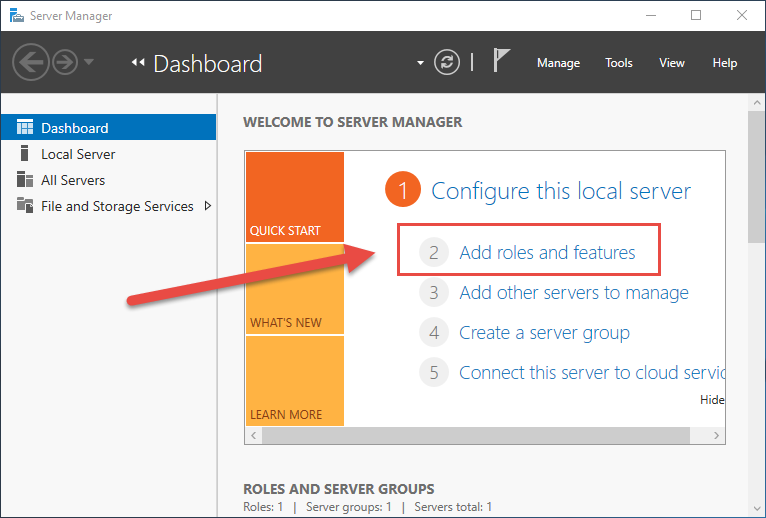Click the orange number 1 circle
766x518 pixels.
(x=403, y=189)
